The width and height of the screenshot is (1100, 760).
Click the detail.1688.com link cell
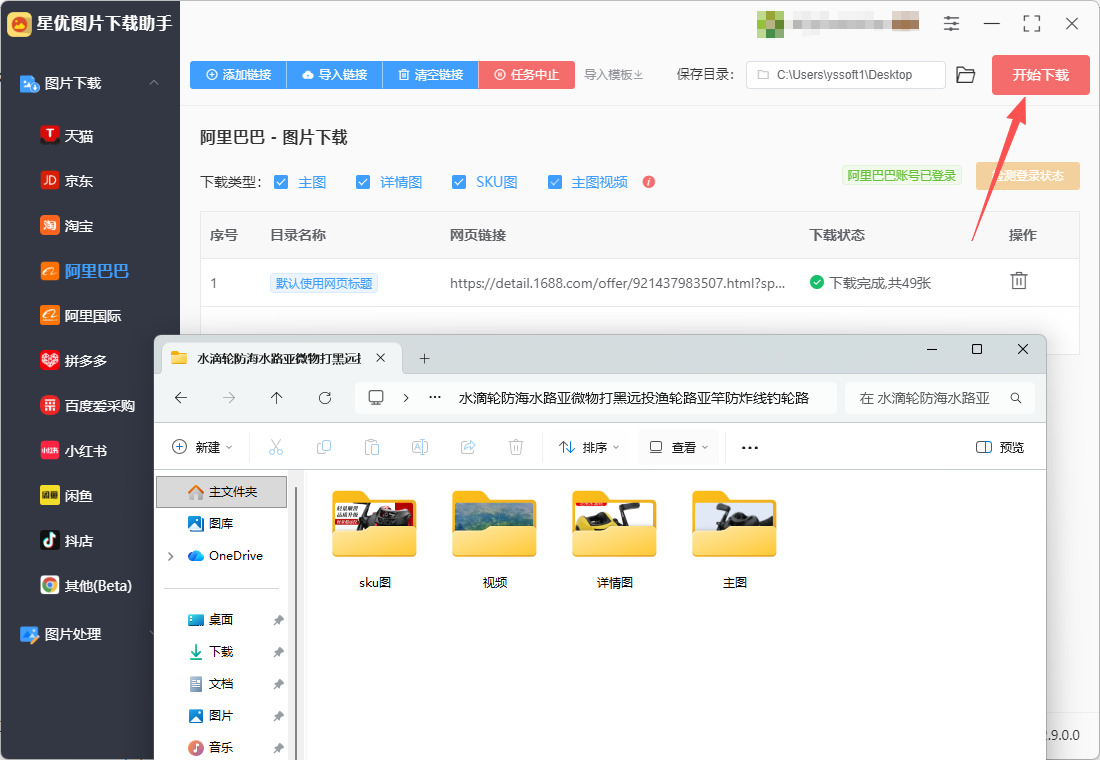[617, 283]
